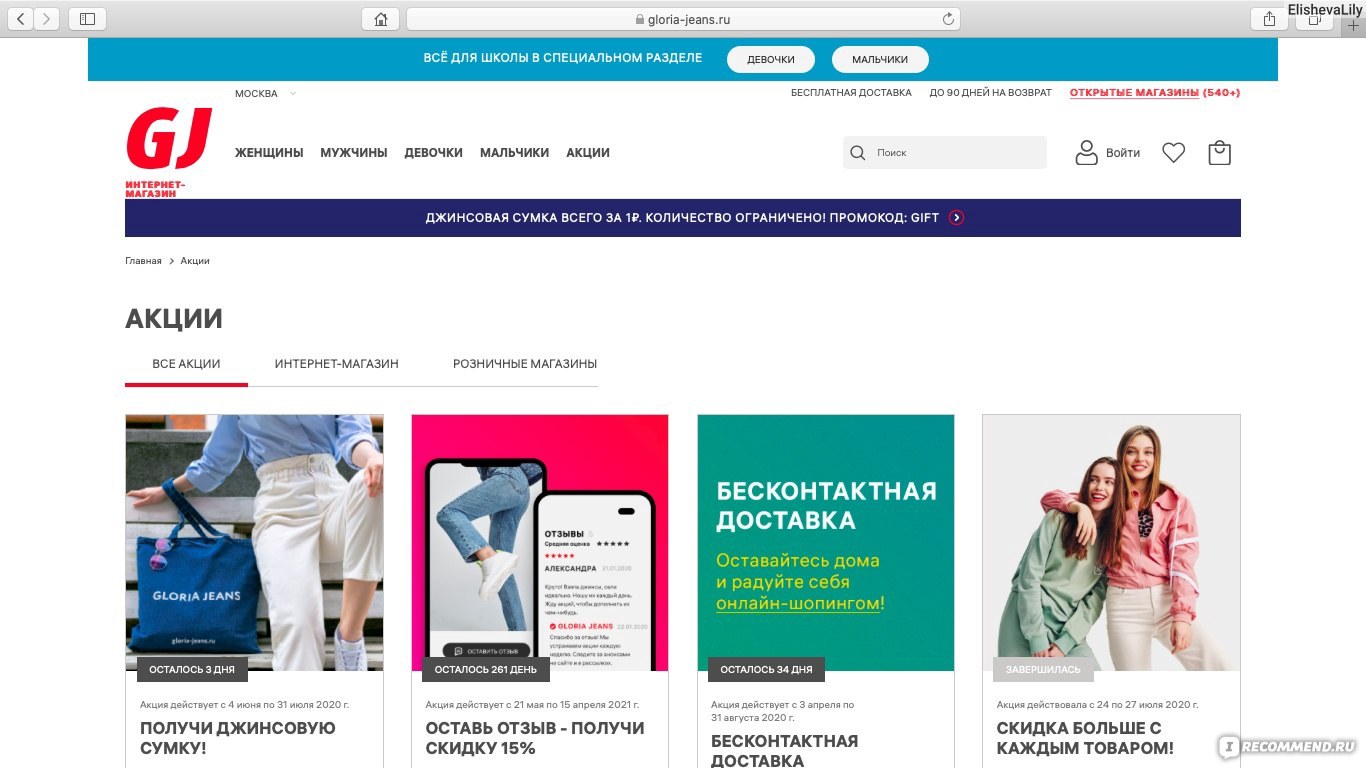Click Safari's reload page icon
The image size is (1366, 768).
pyautogui.click(x=948, y=19)
